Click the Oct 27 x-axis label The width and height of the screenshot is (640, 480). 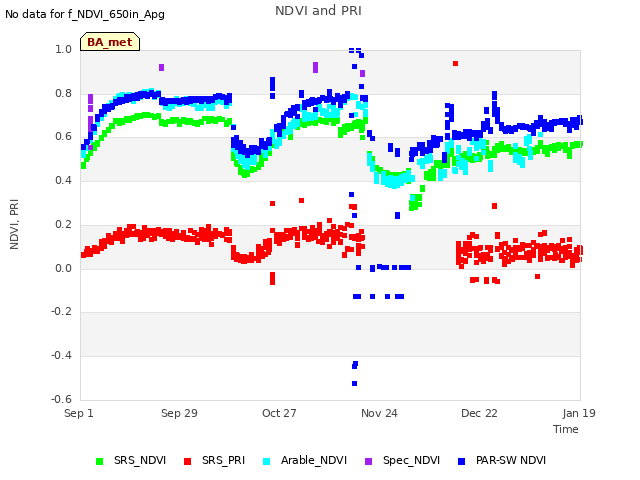(x=279, y=413)
